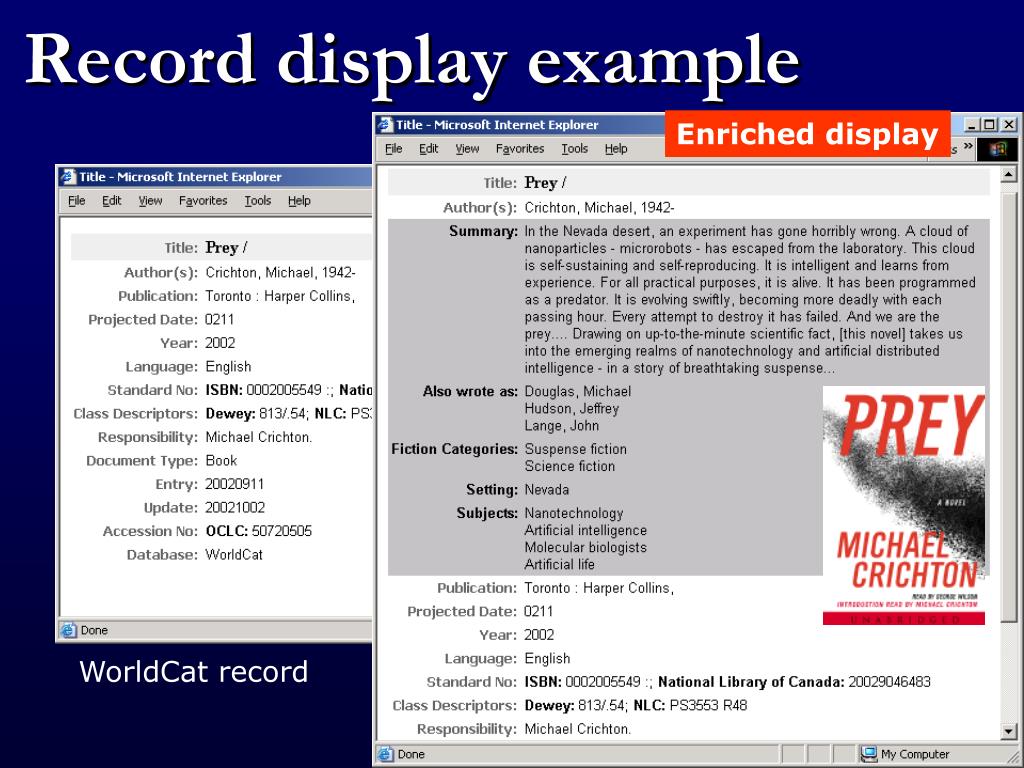Click the My Computer zone icon in status bar
Screen dimensions: 1024x768
pyautogui.click(x=869, y=754)
